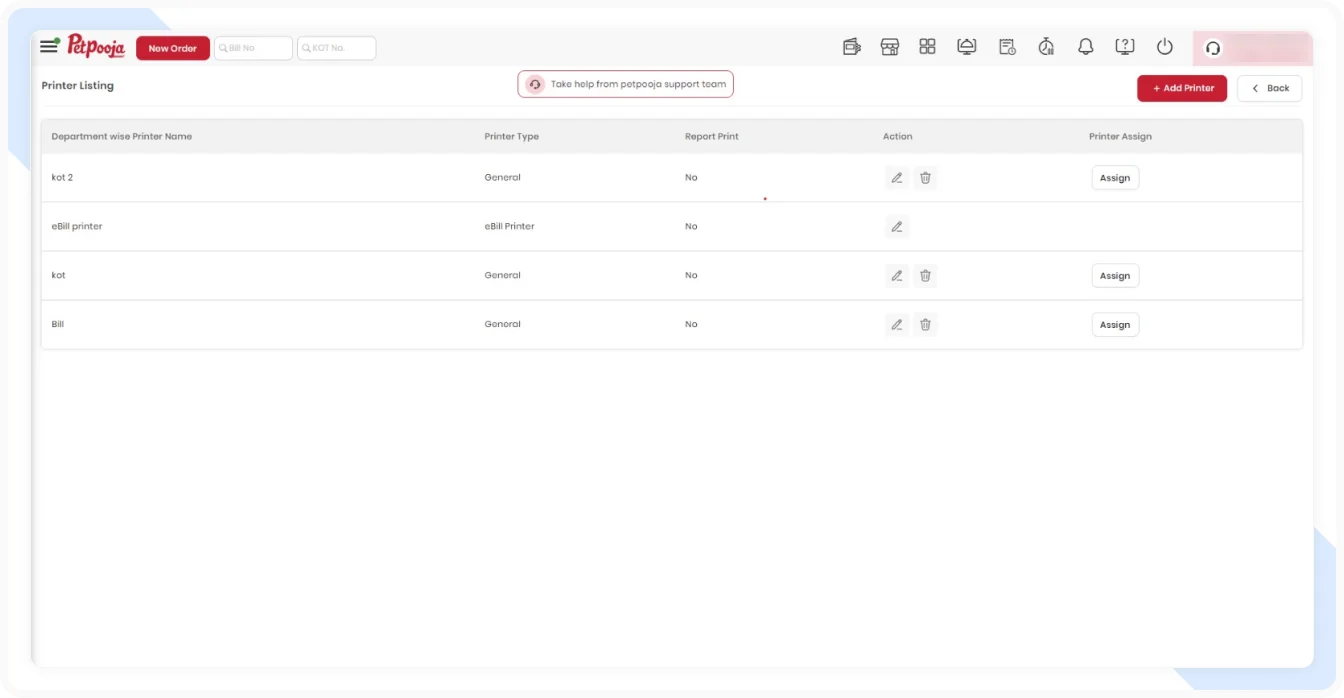Viewport: 1344px width, 698px height.
Task: Take help from petpooja support team
Action: point(625,85)
